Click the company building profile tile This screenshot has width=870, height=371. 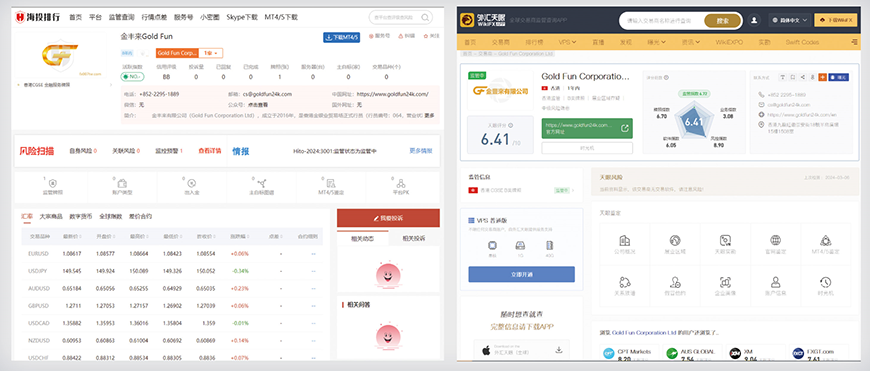click(x=624, y=244)
